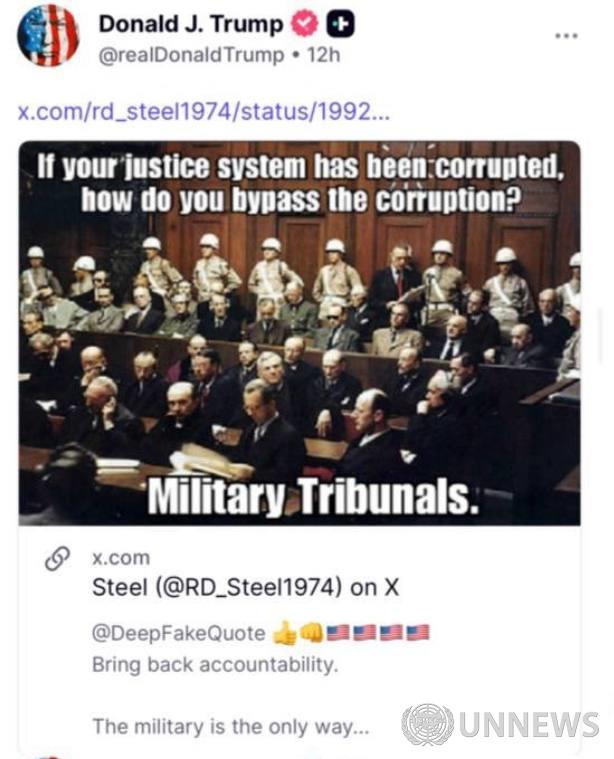Image resolution: width=614 pixels, height=759 pixels.
Task: Click the UN globe emblem watermark
Action: 427,724
